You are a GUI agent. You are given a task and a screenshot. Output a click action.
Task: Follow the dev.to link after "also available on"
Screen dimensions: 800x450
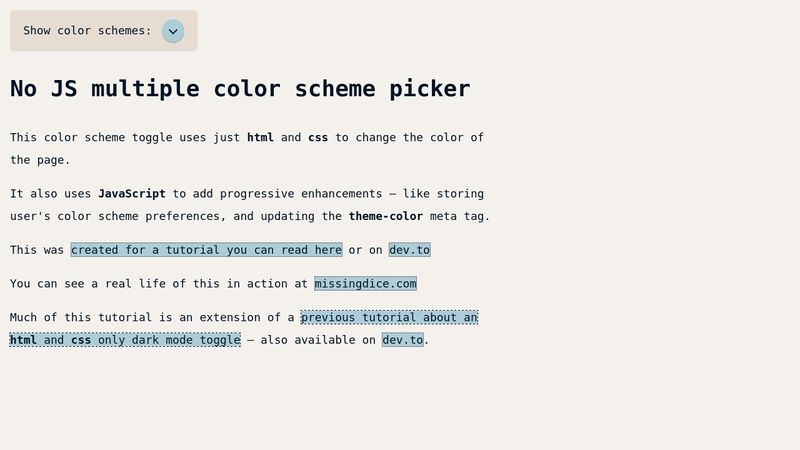point(402,340)
